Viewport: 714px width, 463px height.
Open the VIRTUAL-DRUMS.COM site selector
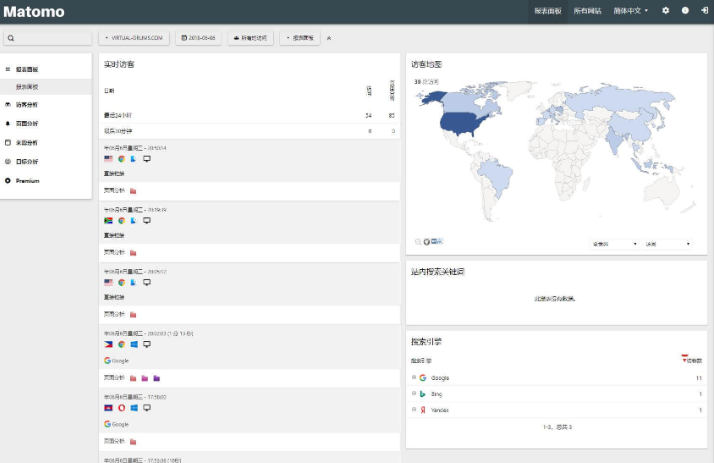pyautogui.click(x=134, y=38)
